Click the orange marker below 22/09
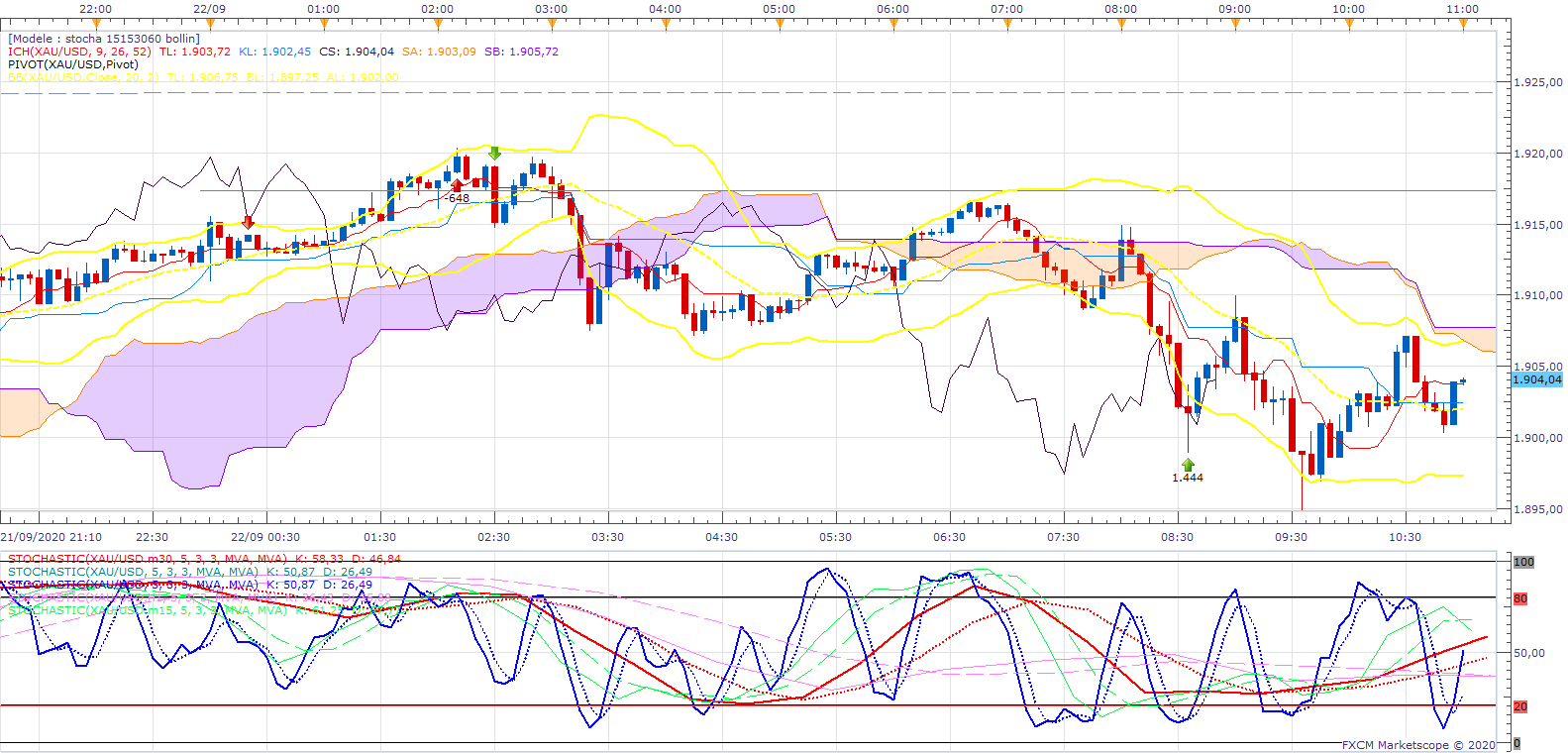The image size is (1568, 753). coord(209,22)
